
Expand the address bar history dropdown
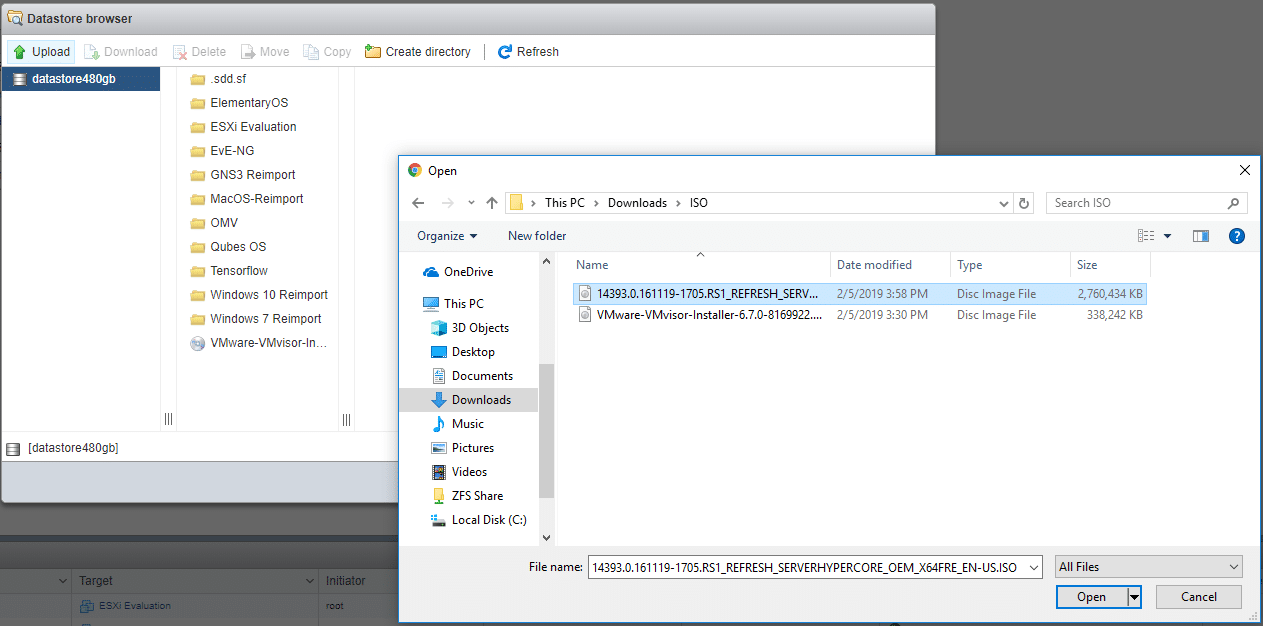1005,203
